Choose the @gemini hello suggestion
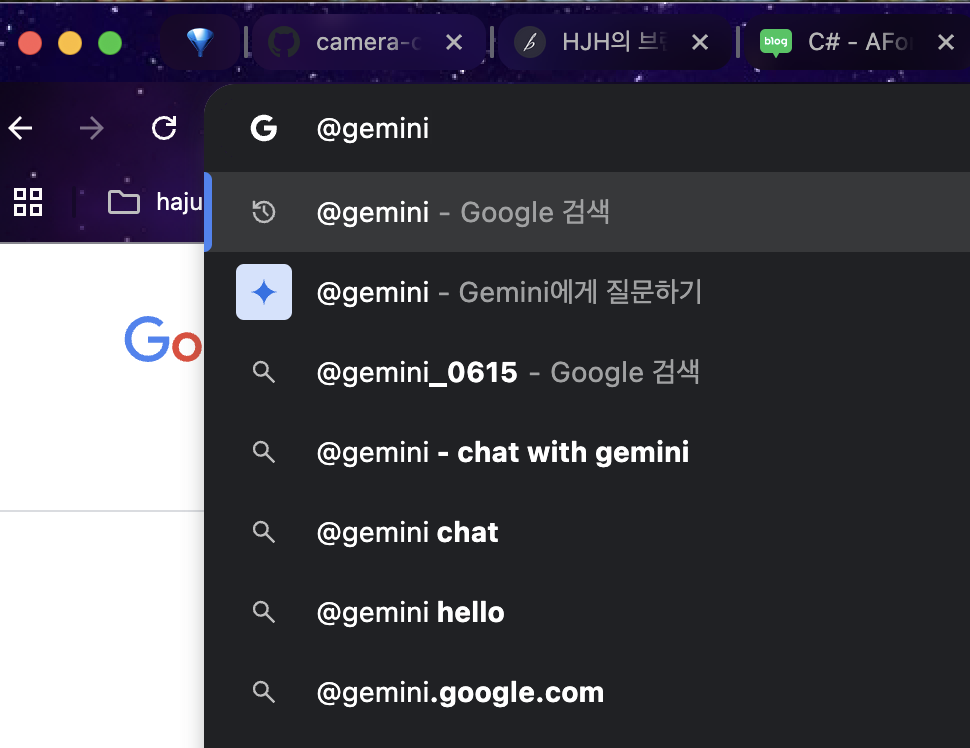970x748 pixels. 587,612
